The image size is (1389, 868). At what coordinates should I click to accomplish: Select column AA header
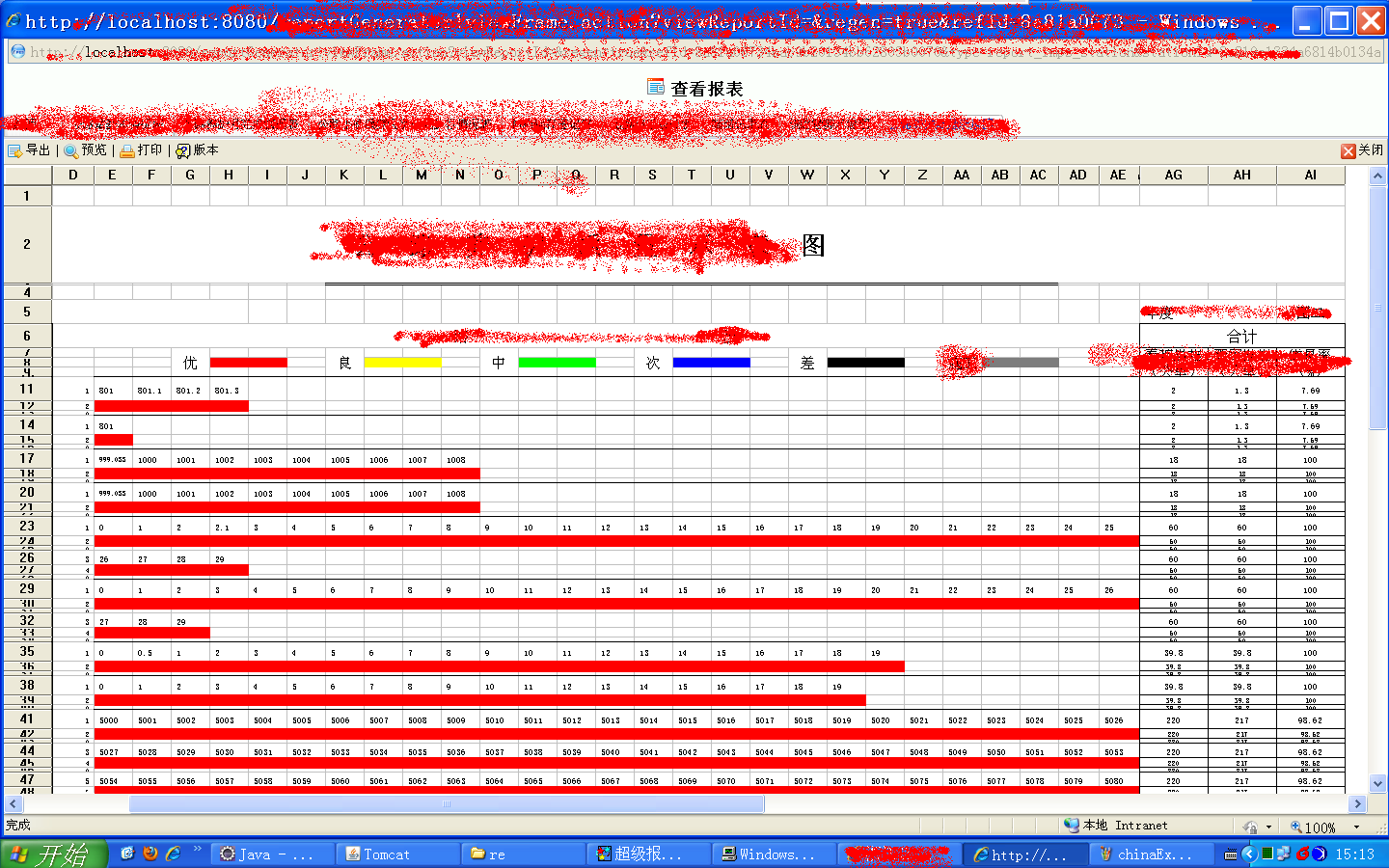[x=962, y=175]
